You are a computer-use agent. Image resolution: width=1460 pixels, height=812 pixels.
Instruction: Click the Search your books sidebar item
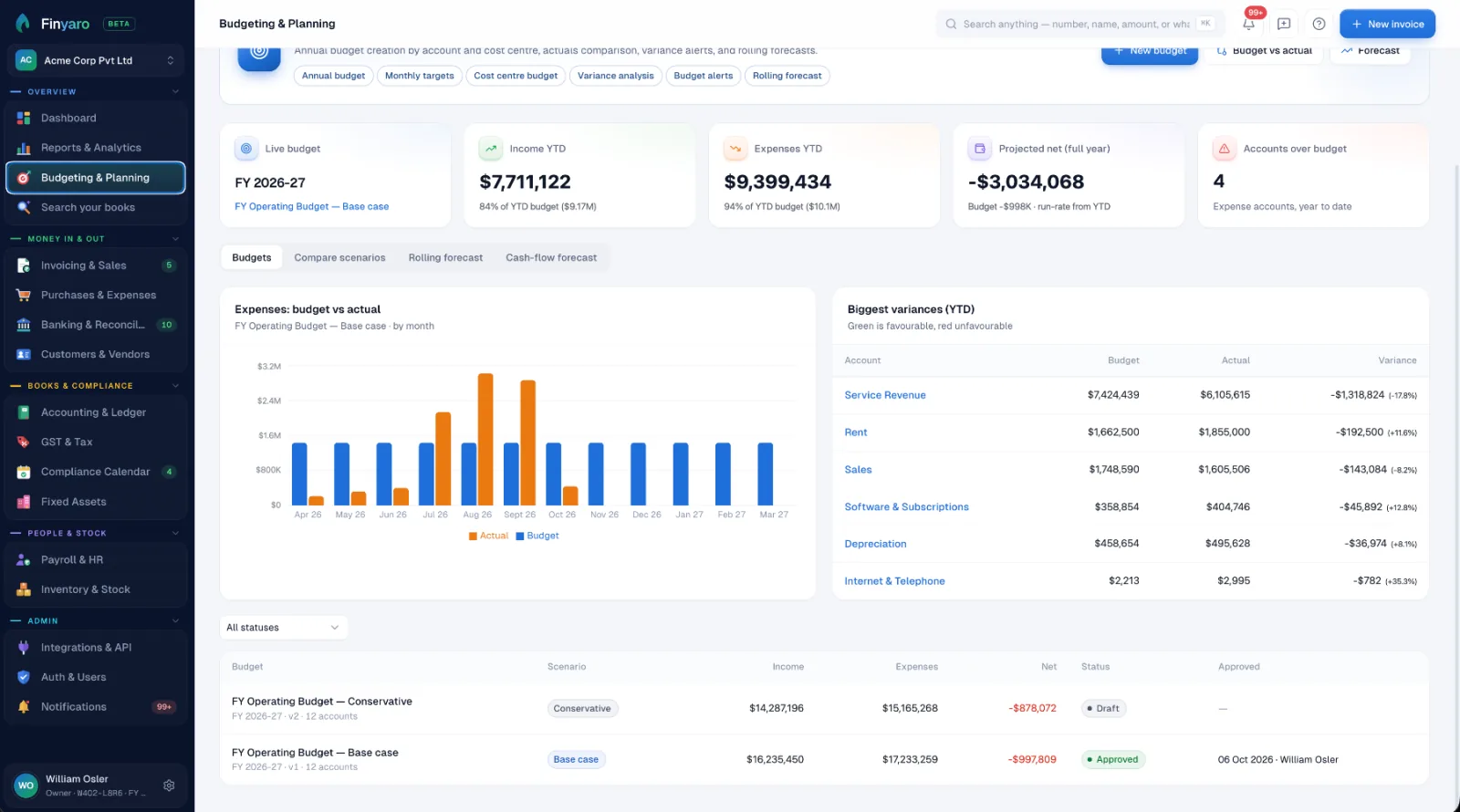click(x=96, y=208)
